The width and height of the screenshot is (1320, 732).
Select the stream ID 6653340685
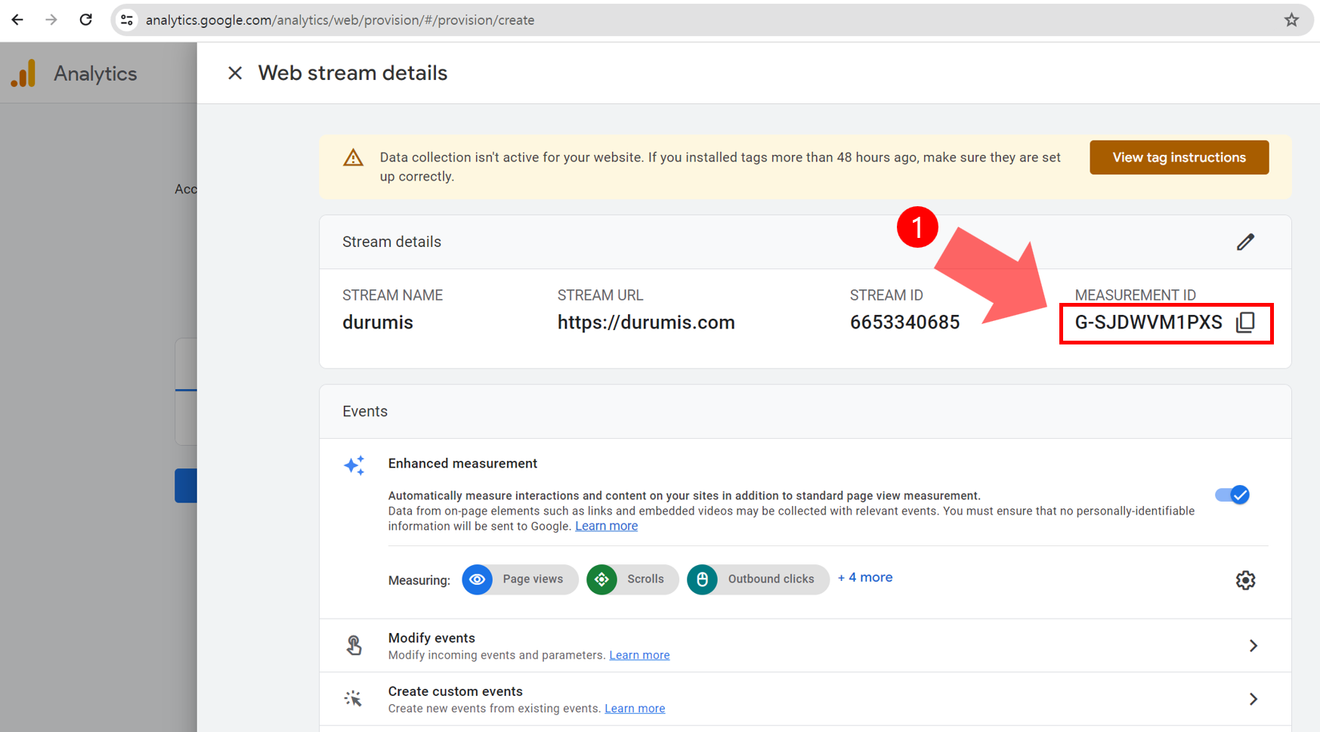[x=905, y=322]
